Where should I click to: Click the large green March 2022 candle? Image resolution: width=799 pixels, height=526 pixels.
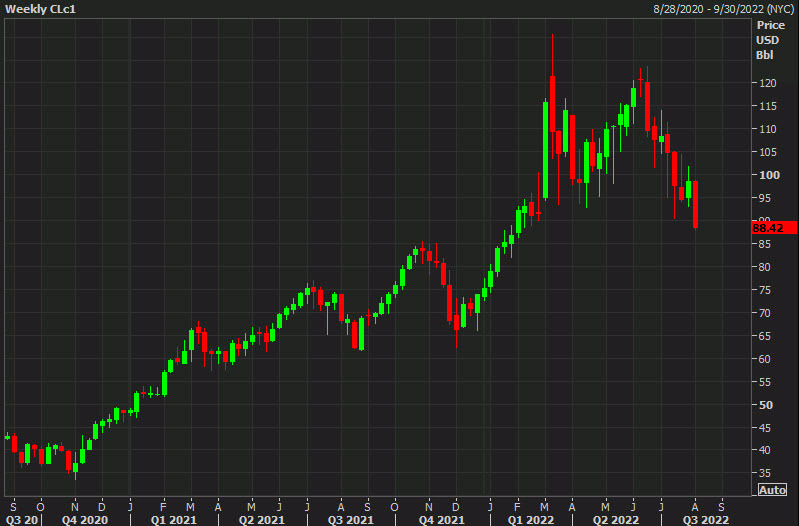545,150
